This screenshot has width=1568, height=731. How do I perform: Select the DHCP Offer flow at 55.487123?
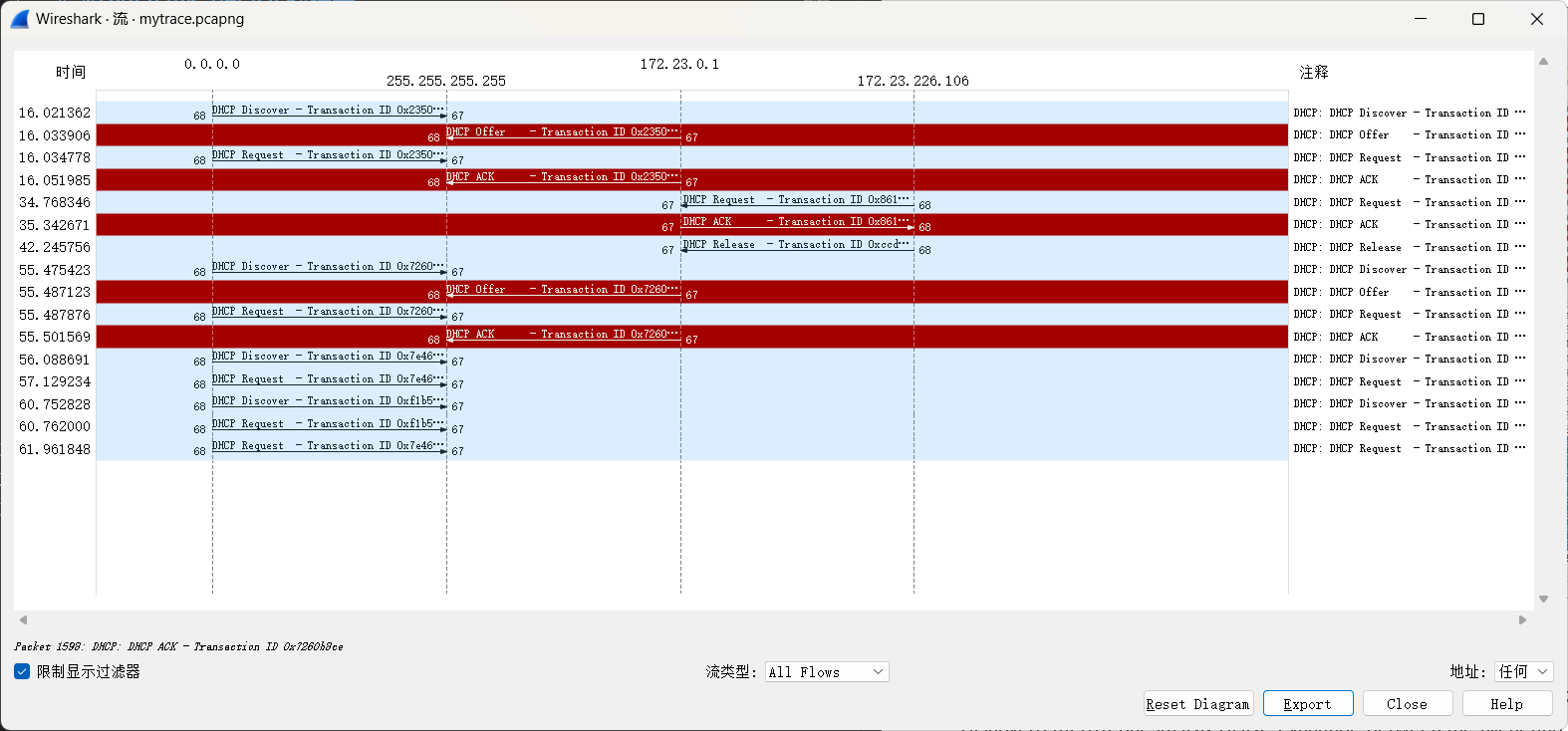pyautogui.click(x=692, y=292)
